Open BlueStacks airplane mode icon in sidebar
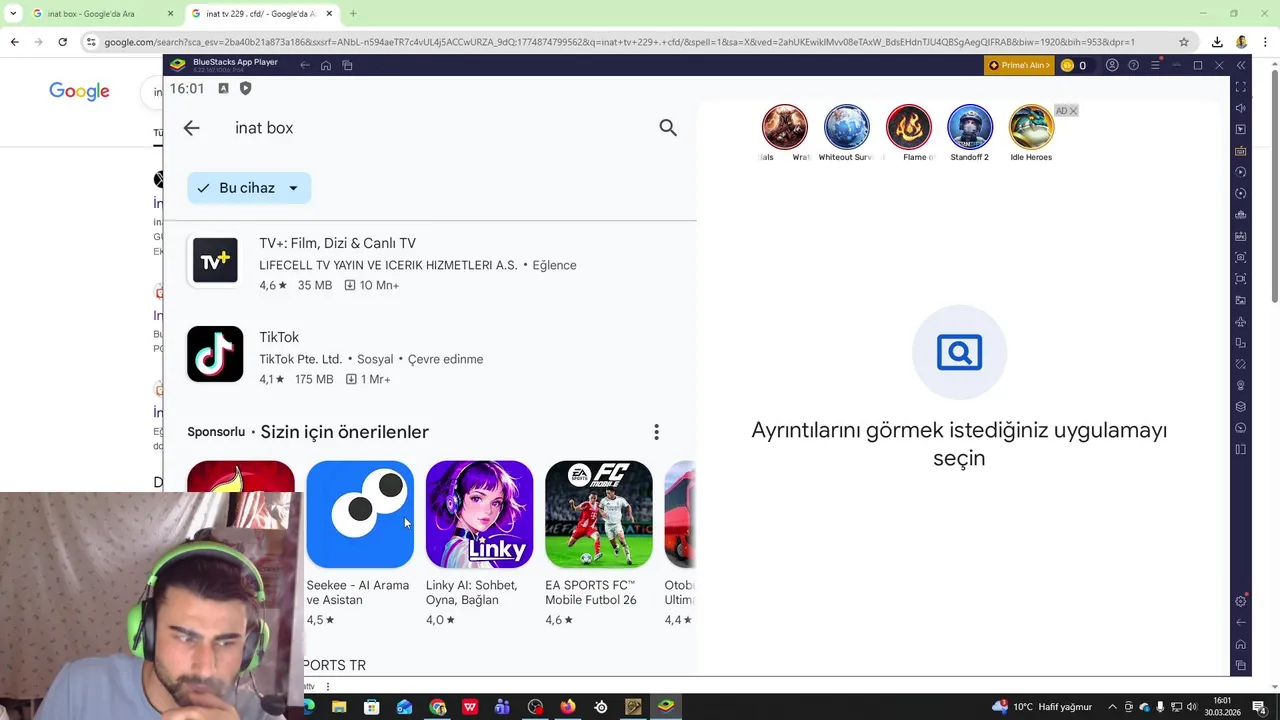The height and width of the screenshot is (720, 1280). (x=1241, y=322)
